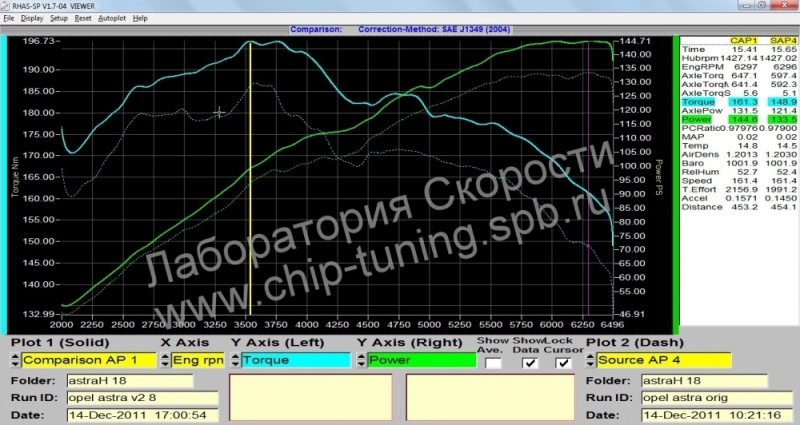Open the File menu
Viewport: 800px width, 425px height.
[9, 18]
